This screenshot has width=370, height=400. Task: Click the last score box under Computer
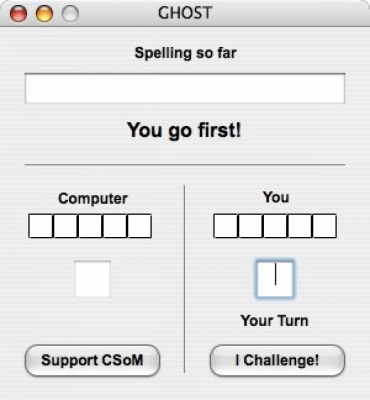(x=140, y=226)
